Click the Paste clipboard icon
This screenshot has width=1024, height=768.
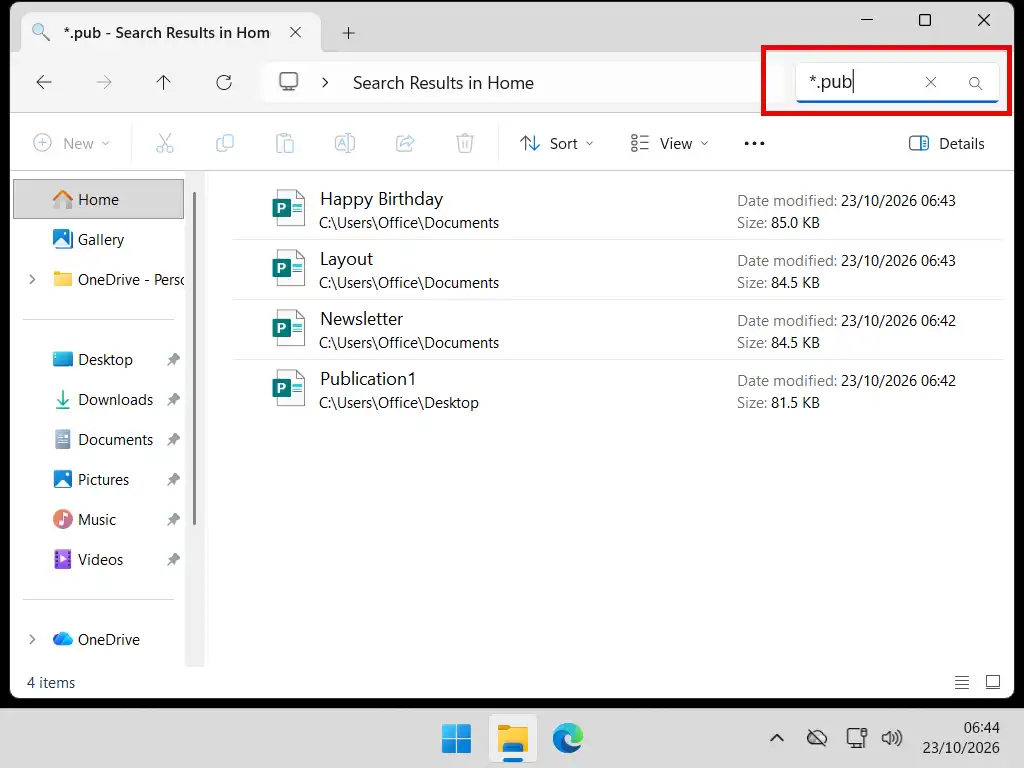tap(285, 143)
